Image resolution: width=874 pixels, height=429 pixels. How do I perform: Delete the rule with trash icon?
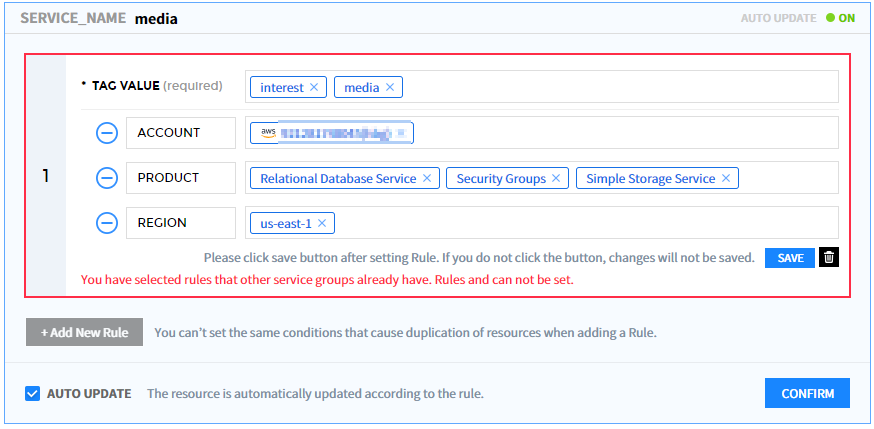pos(828,258)
